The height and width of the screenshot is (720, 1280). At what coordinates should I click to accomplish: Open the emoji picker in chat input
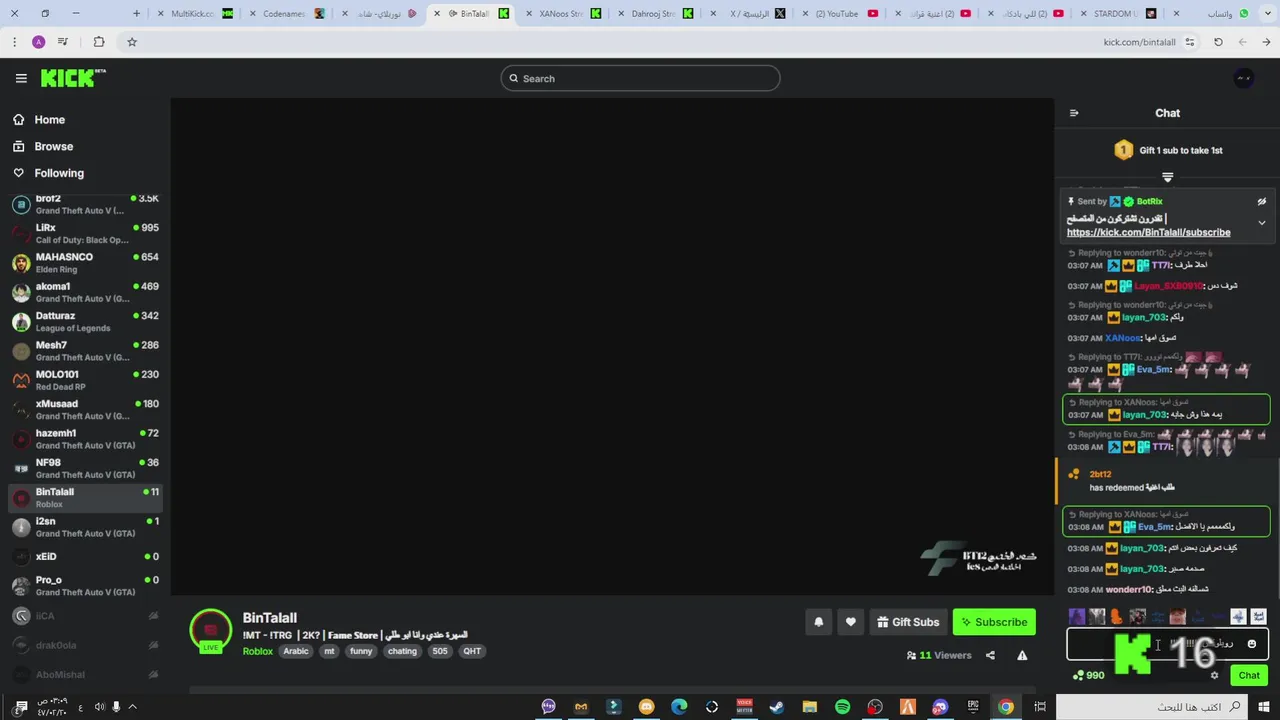click(1252, 644)
